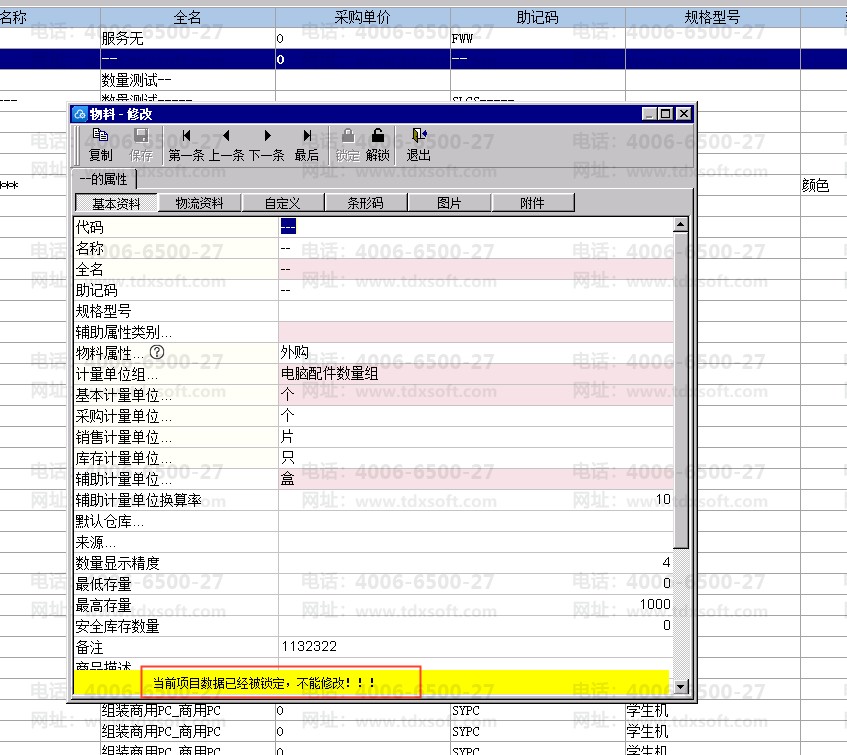The image size is (847, 755).
Task: Select the 图片 tab
Action: click(x=449, y=203)
